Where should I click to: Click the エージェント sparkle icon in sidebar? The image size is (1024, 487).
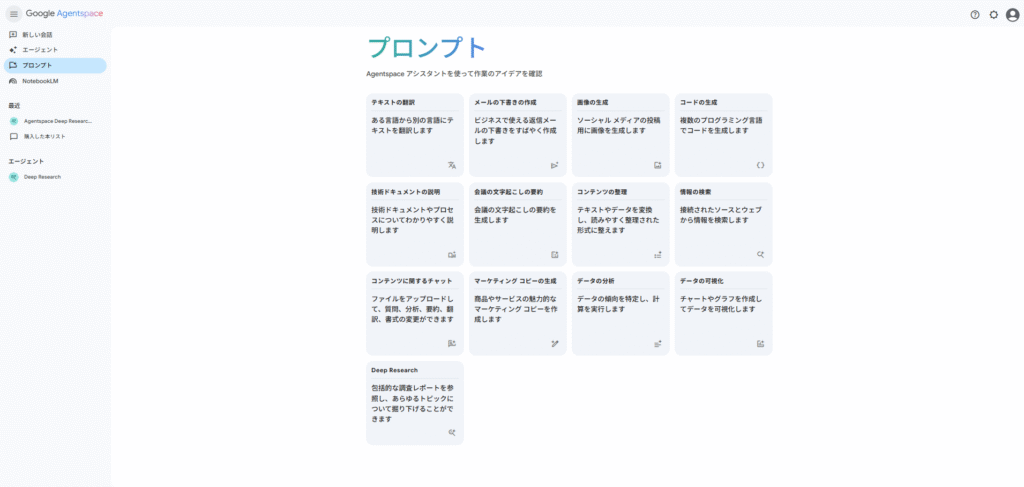tap(13, 50)
